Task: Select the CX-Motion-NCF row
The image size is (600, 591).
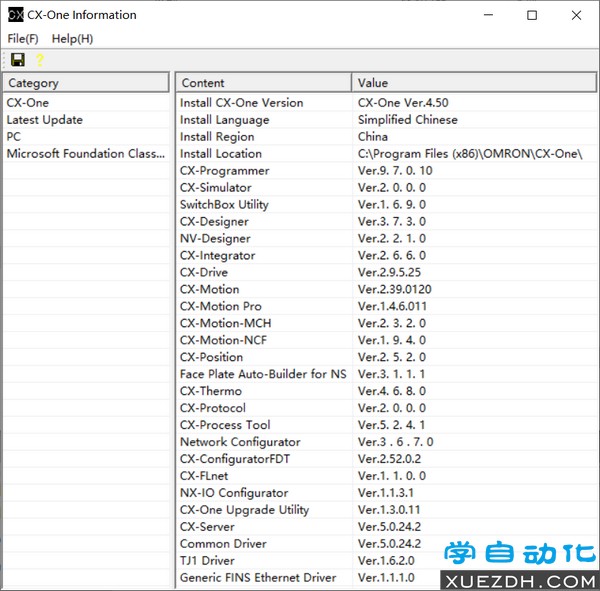Action: click(x=386, y=340)
